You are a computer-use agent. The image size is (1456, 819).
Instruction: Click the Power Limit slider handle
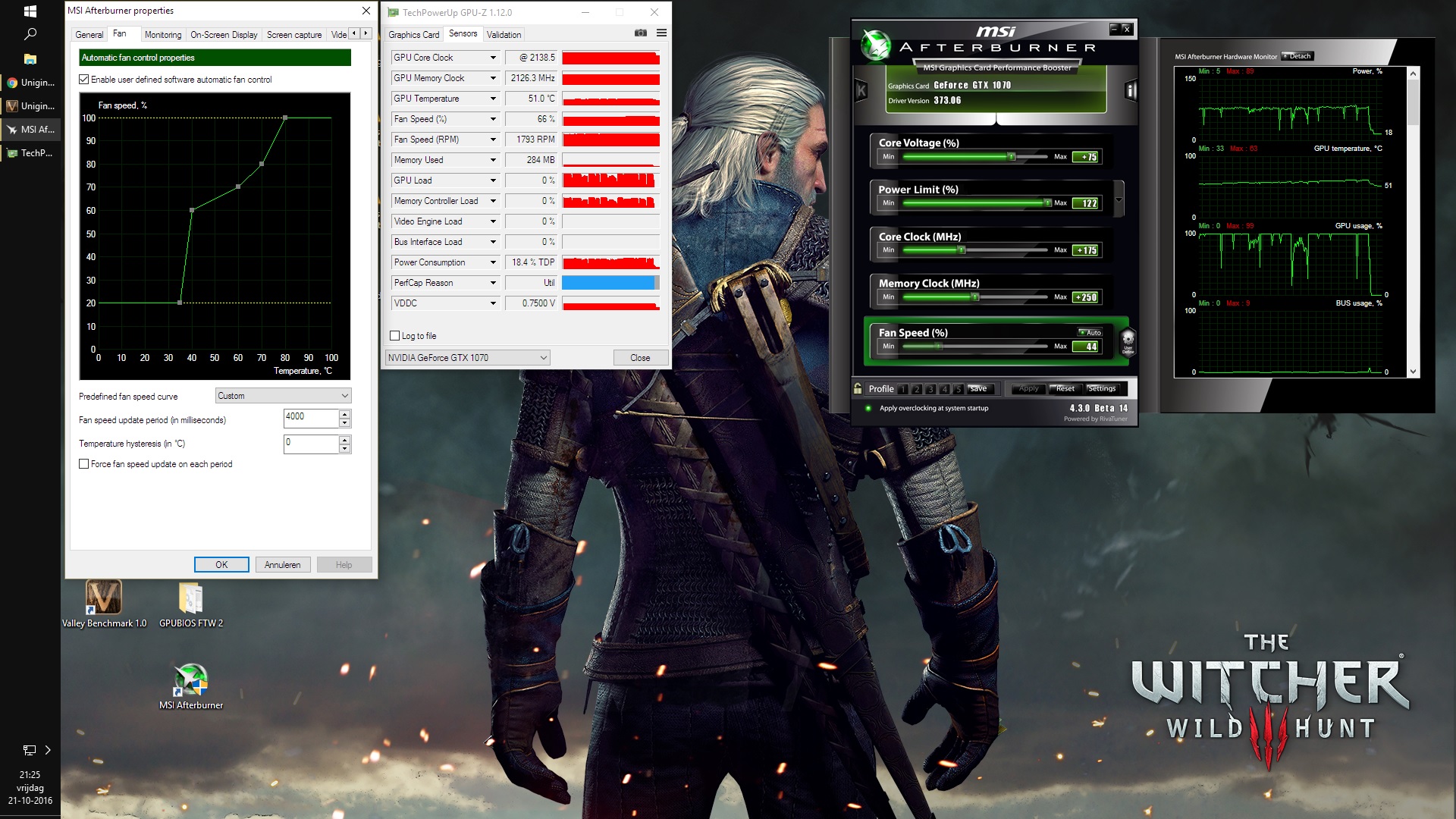pyautogui.click(x=1047, y=203)
